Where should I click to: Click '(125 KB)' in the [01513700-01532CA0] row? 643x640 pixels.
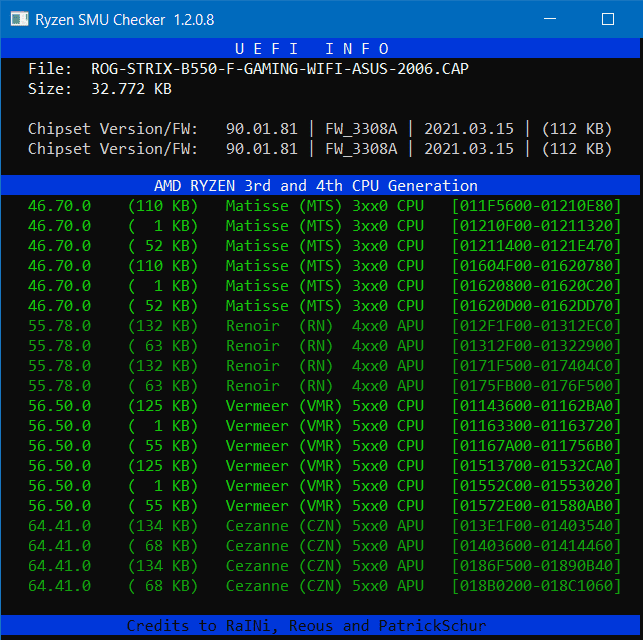[x=163, y=466]
